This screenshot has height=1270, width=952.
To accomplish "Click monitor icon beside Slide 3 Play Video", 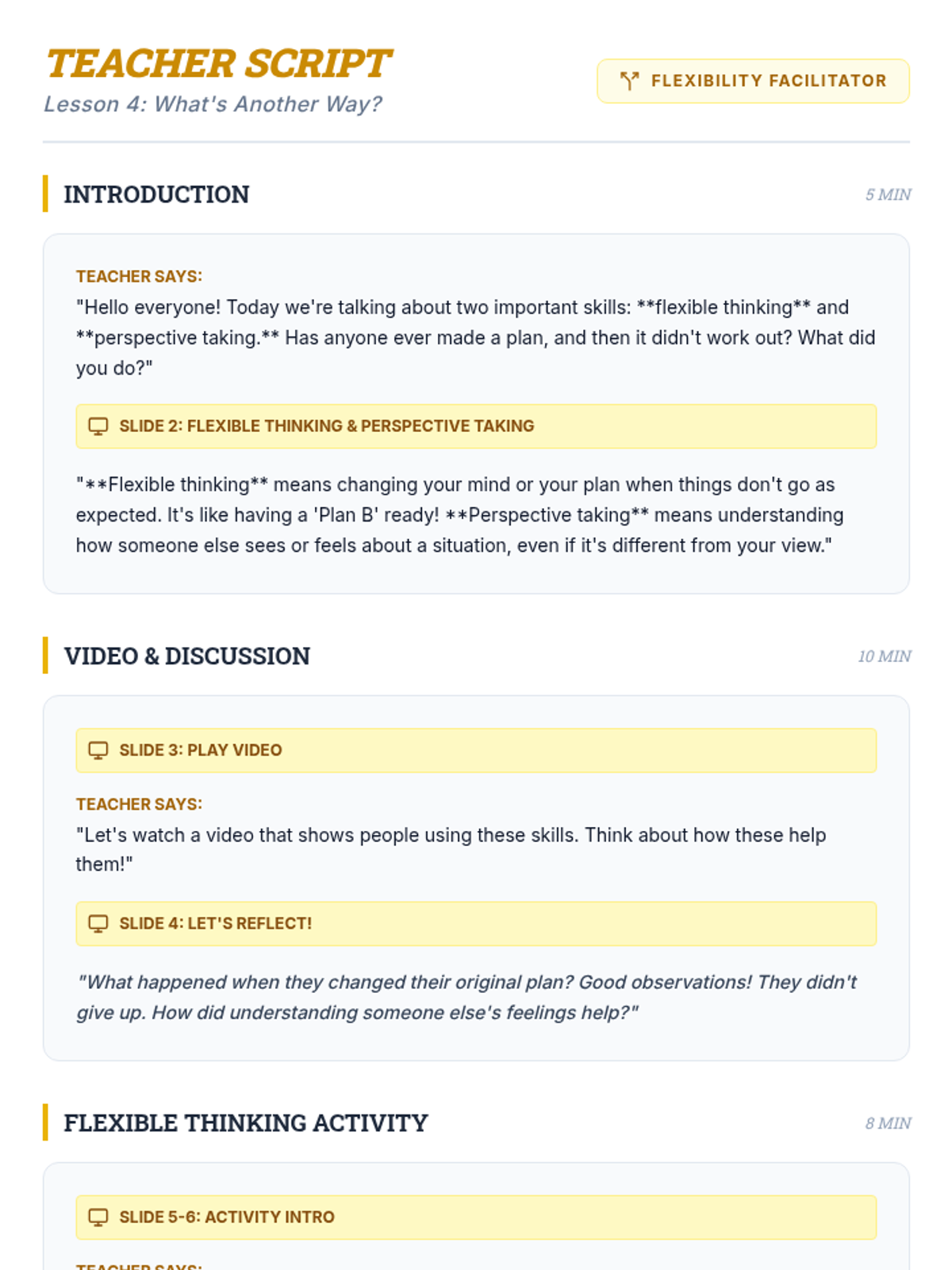I will 98,750.
